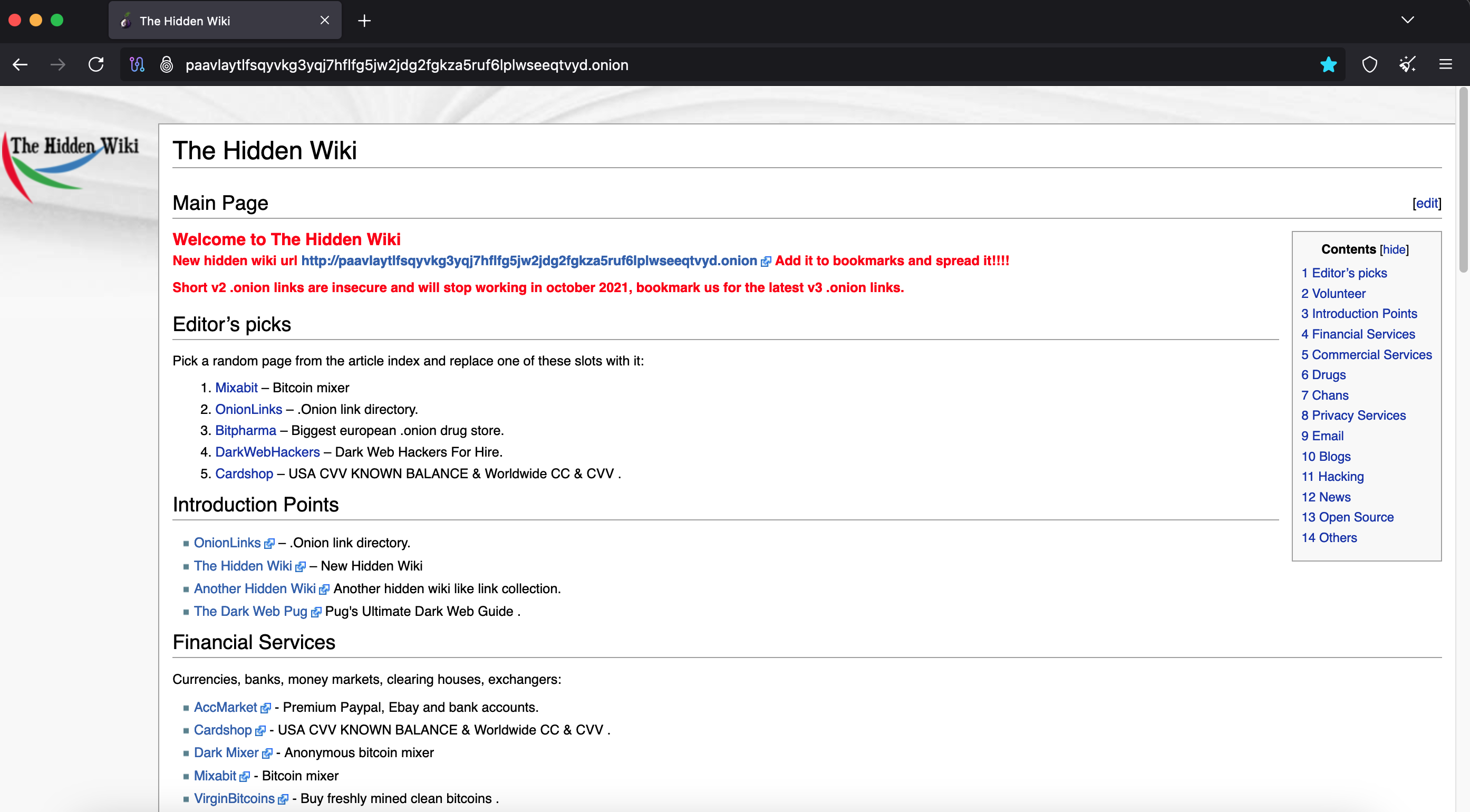Open OnionLinks under Introduction Points

pyautogui.click(x=227, y=543)
